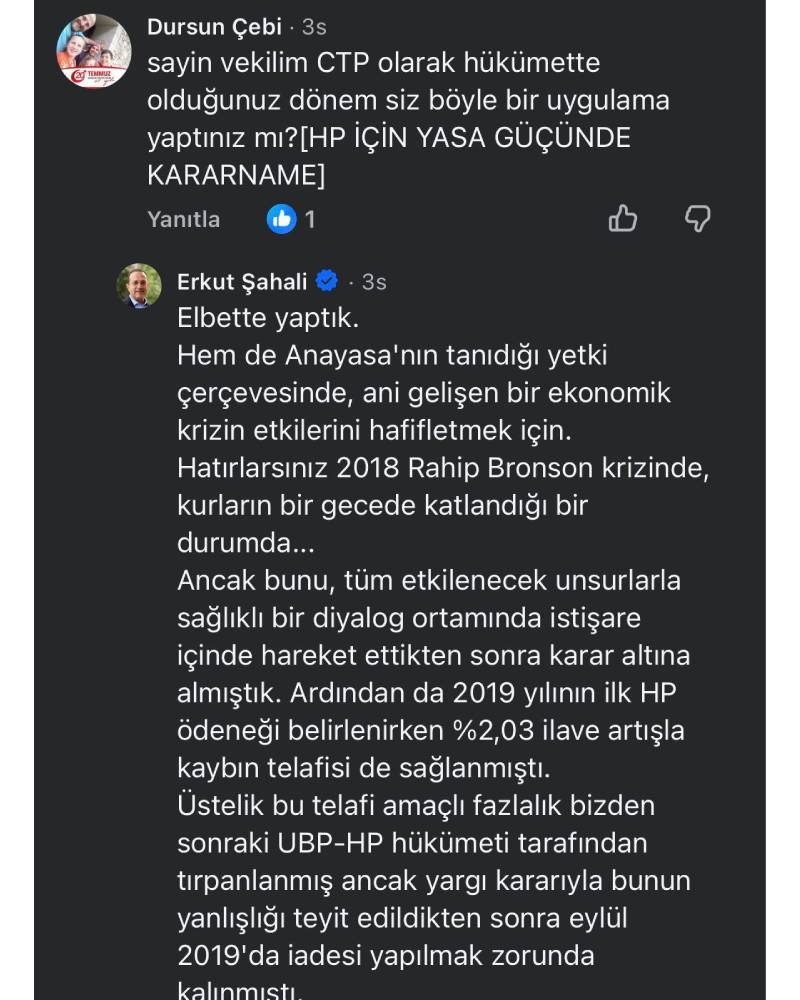Click the blue like reaction icon

[282, 219]
